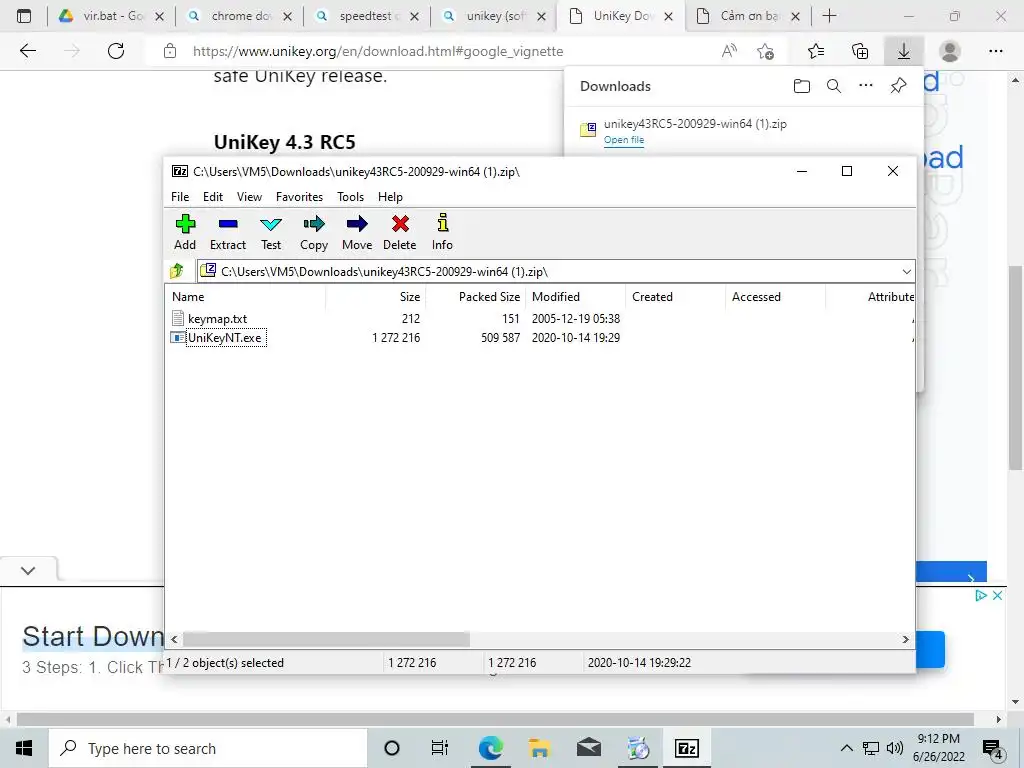Open a new browser tab

829,16
